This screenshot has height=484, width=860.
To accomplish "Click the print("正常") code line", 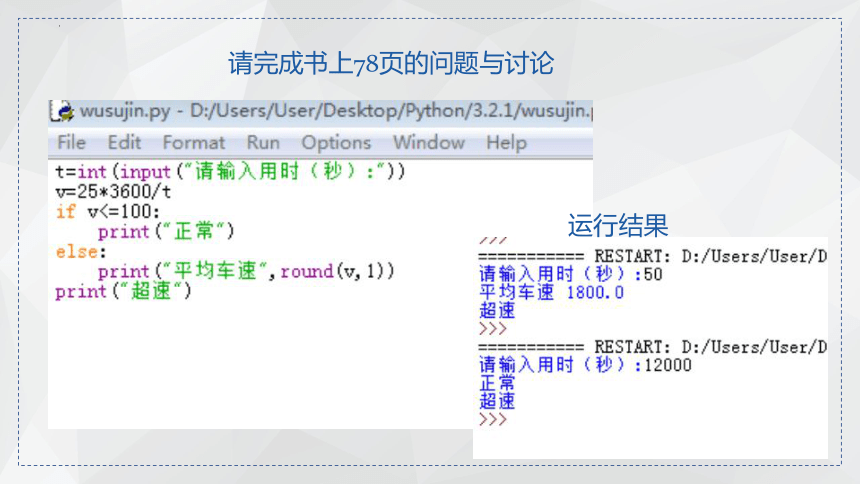I will click(166, 232).
